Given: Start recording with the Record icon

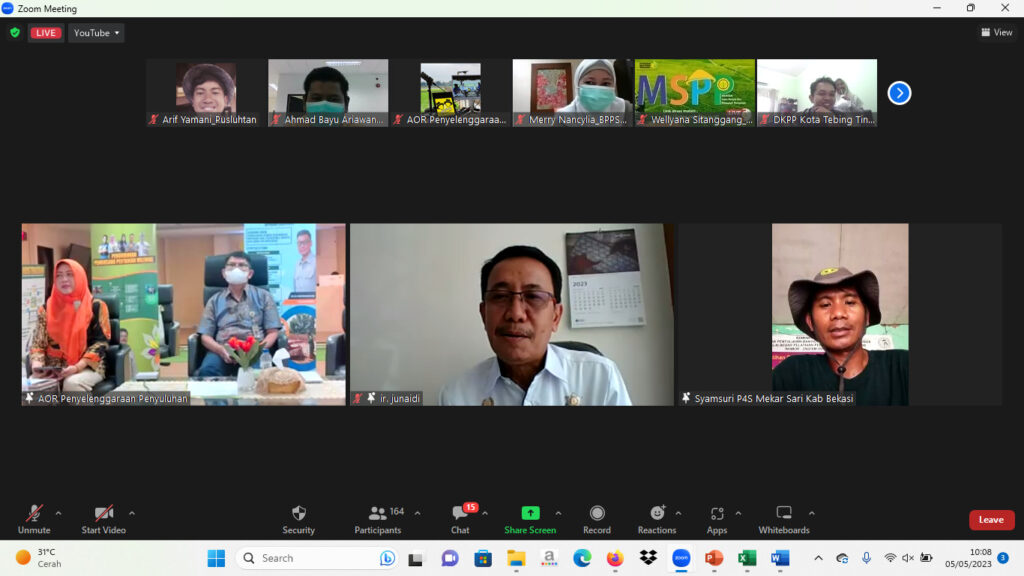Looking at the screenshot, I should [597, 513].
